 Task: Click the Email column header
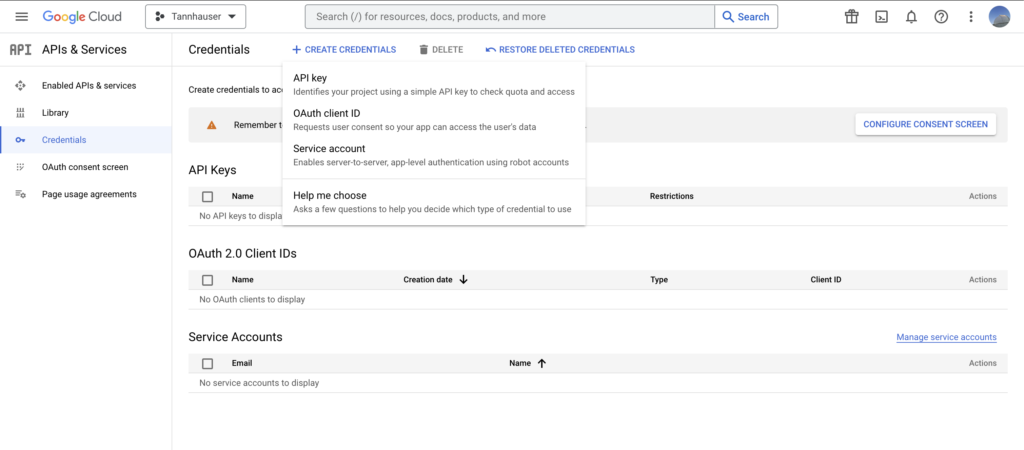242,363
